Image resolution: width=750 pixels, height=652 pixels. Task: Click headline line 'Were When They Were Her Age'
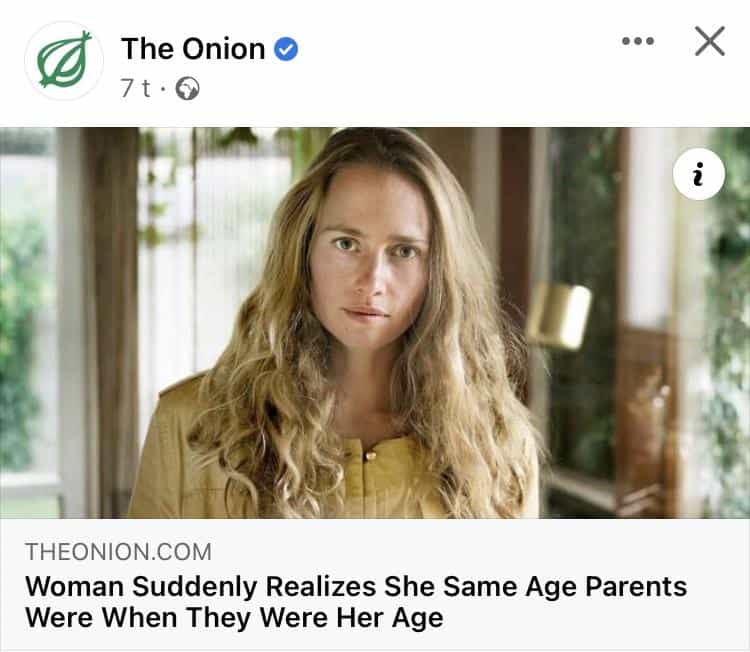coord(233,617)
